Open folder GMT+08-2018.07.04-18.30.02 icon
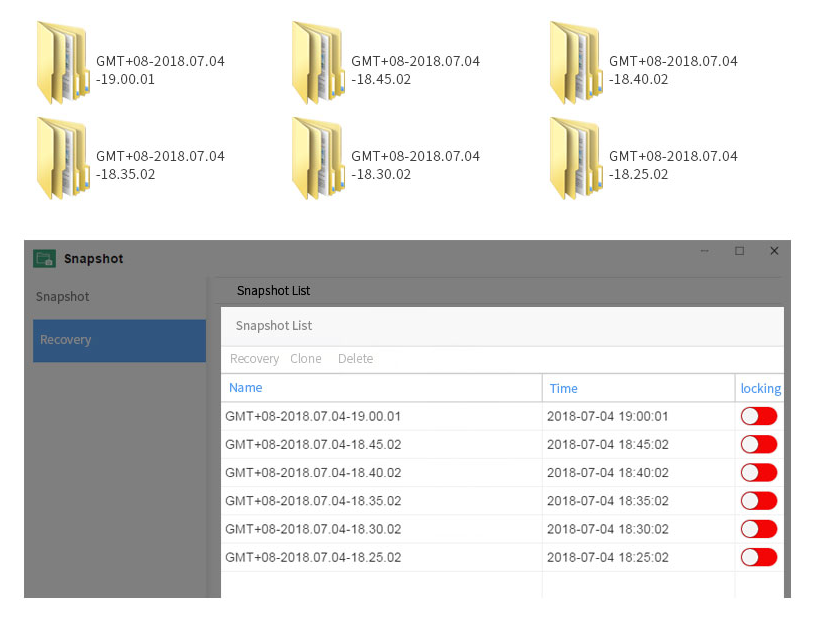The width and height of the screenshot is (820, 620). coord(318,158)
